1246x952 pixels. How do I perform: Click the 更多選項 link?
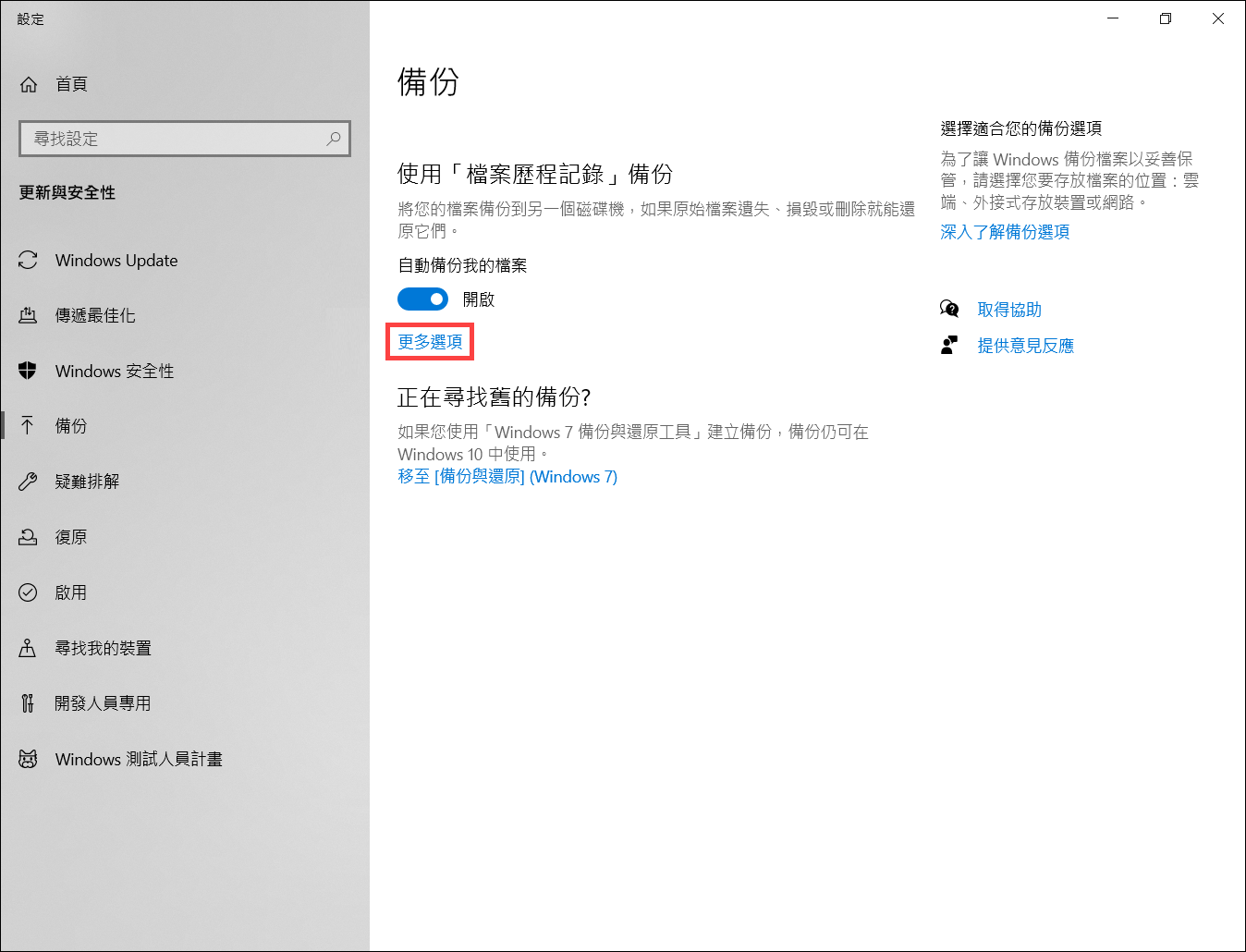pos(430,342)
